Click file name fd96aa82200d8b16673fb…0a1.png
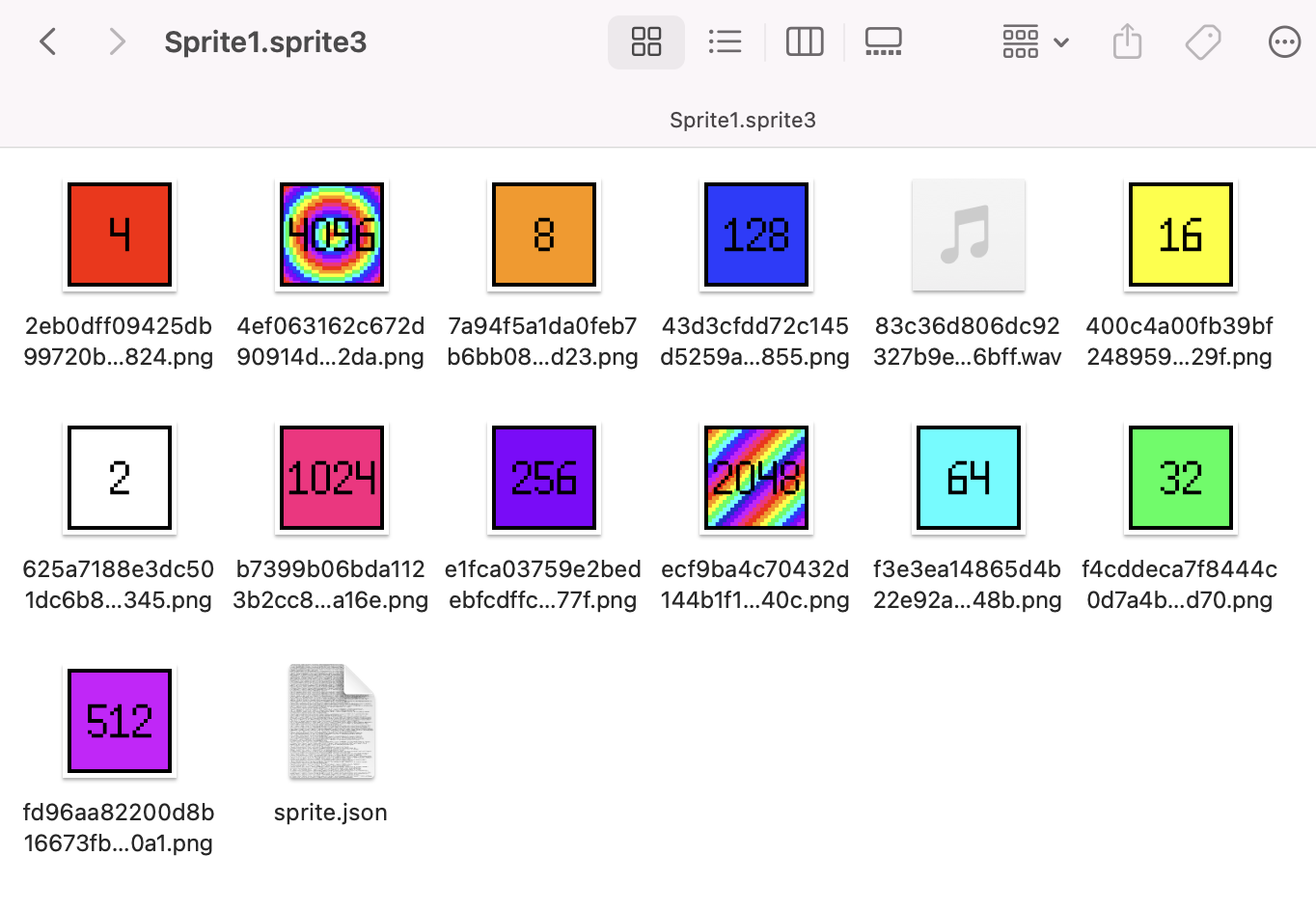This screenshot has height=911, width=1316. (x=119, y=828)
